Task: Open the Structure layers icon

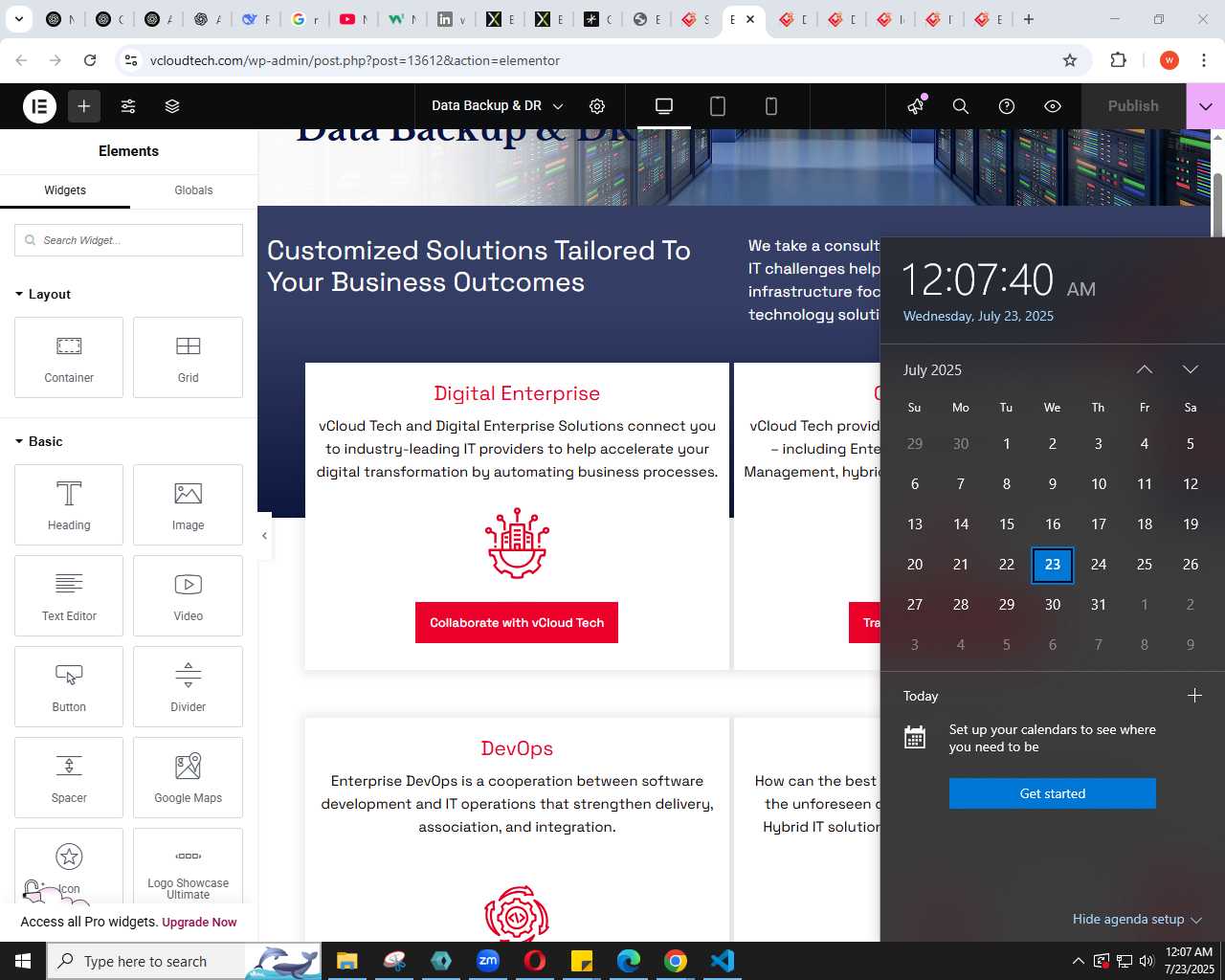Action: coord(172,106)
